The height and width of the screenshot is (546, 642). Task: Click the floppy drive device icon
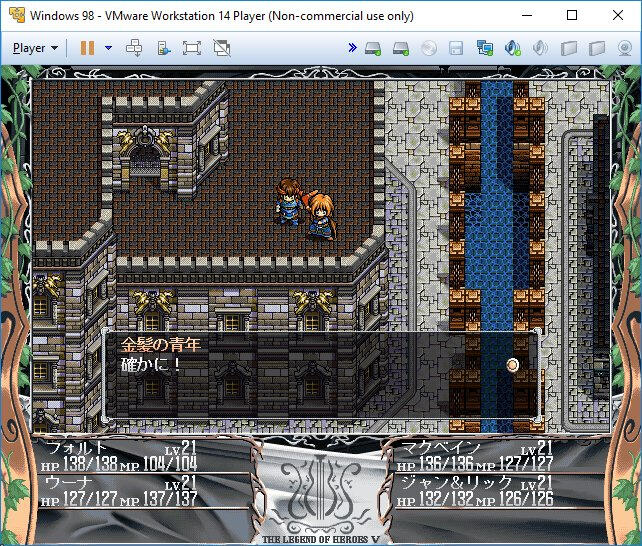(x=456, y=48)
